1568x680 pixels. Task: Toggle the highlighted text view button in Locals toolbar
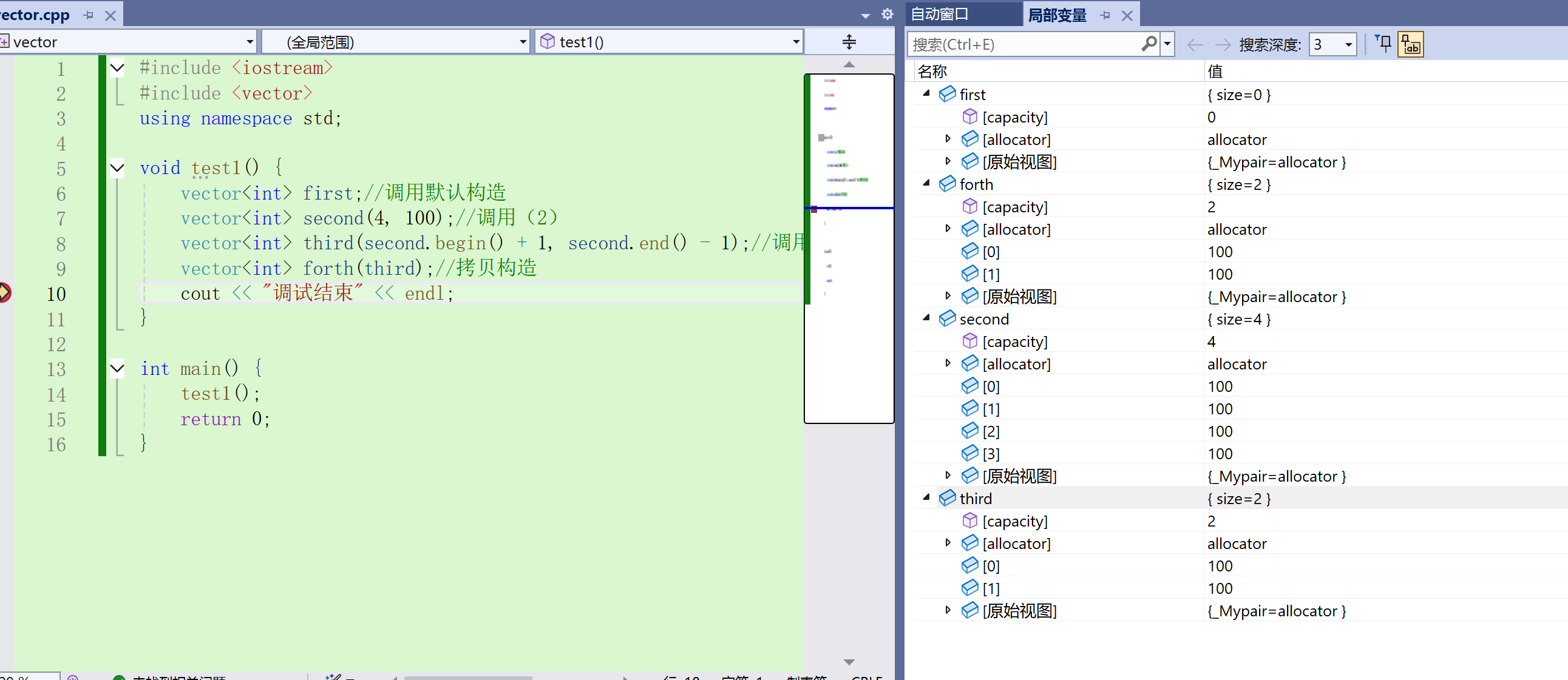[x=1410, y=44]
